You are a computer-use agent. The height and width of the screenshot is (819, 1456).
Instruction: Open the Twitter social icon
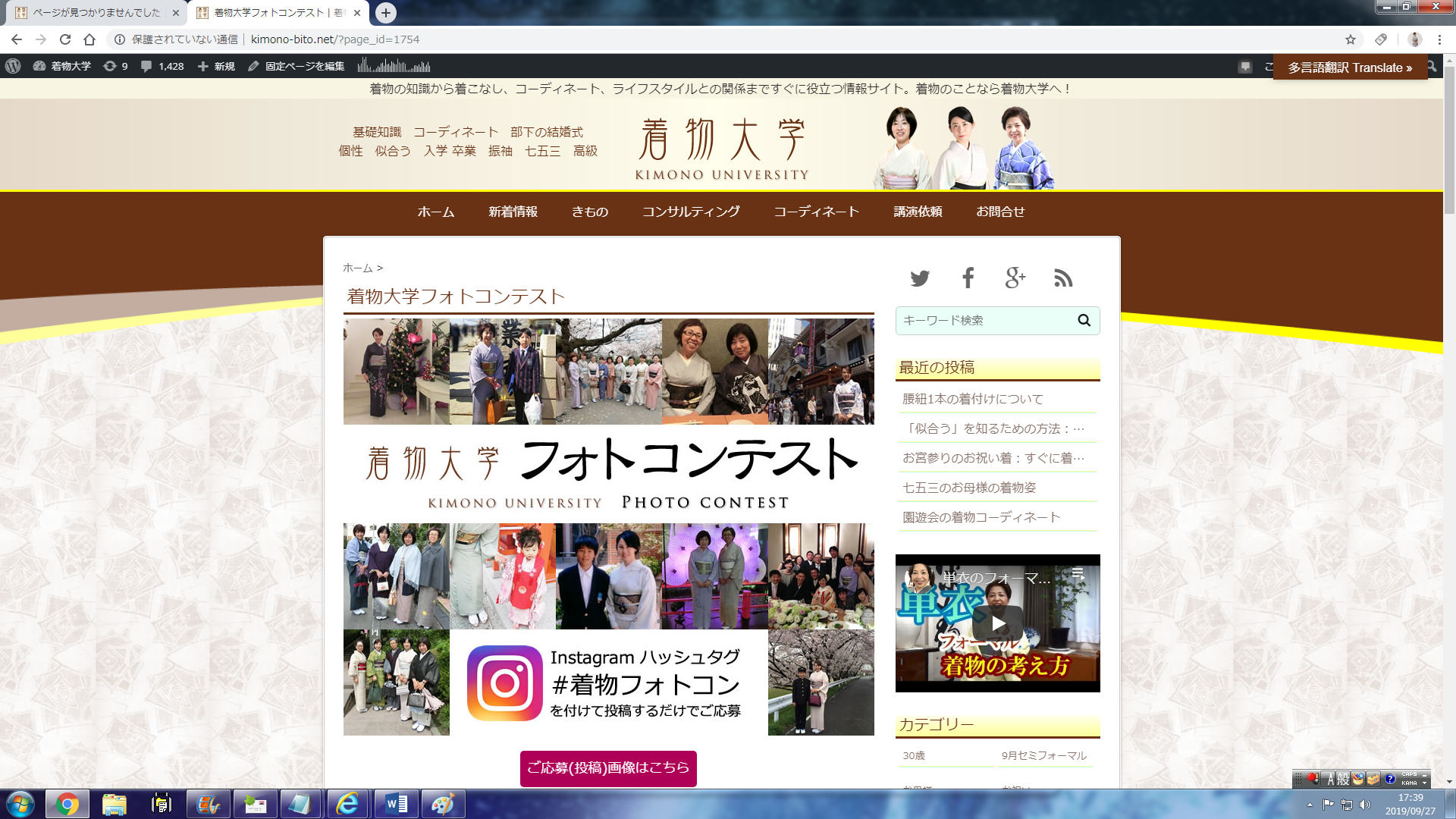point(920,278)
